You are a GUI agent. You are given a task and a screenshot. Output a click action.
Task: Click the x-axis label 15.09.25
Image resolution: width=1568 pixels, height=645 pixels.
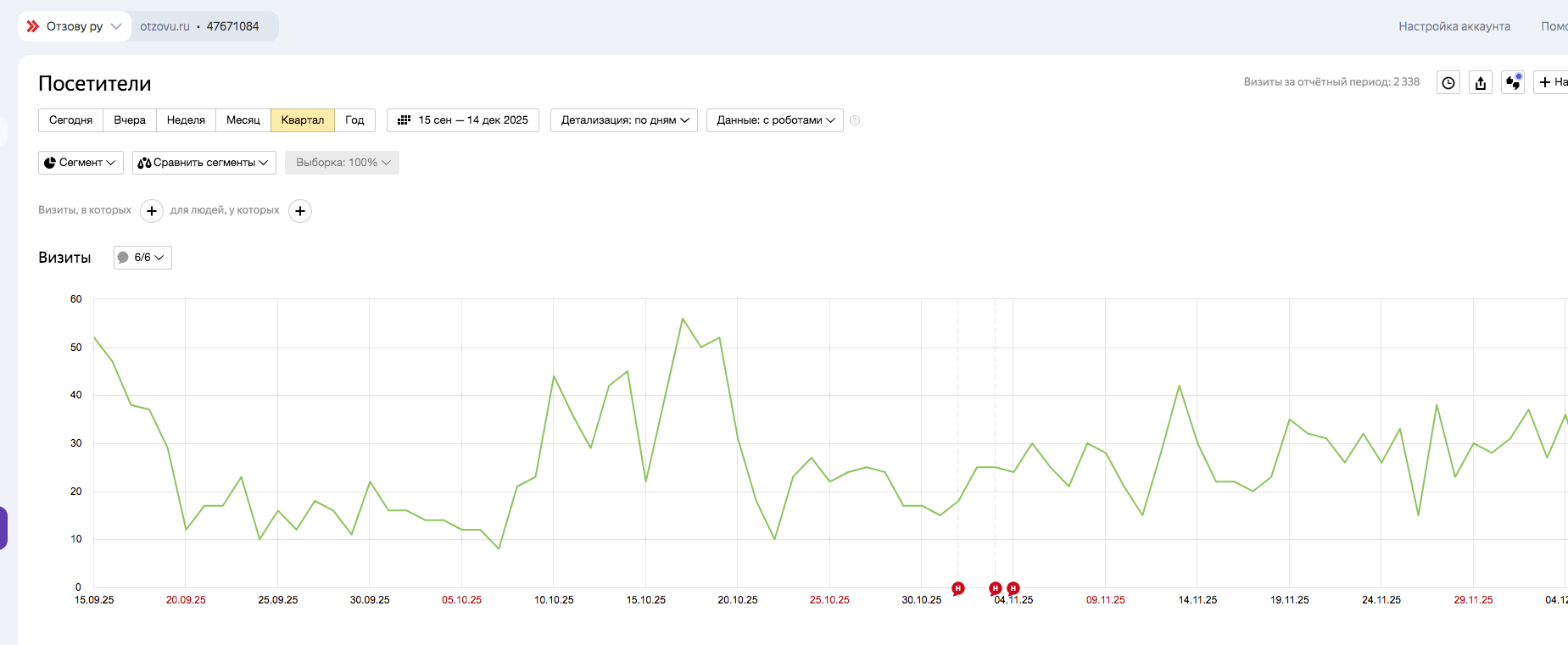[94, 600]
